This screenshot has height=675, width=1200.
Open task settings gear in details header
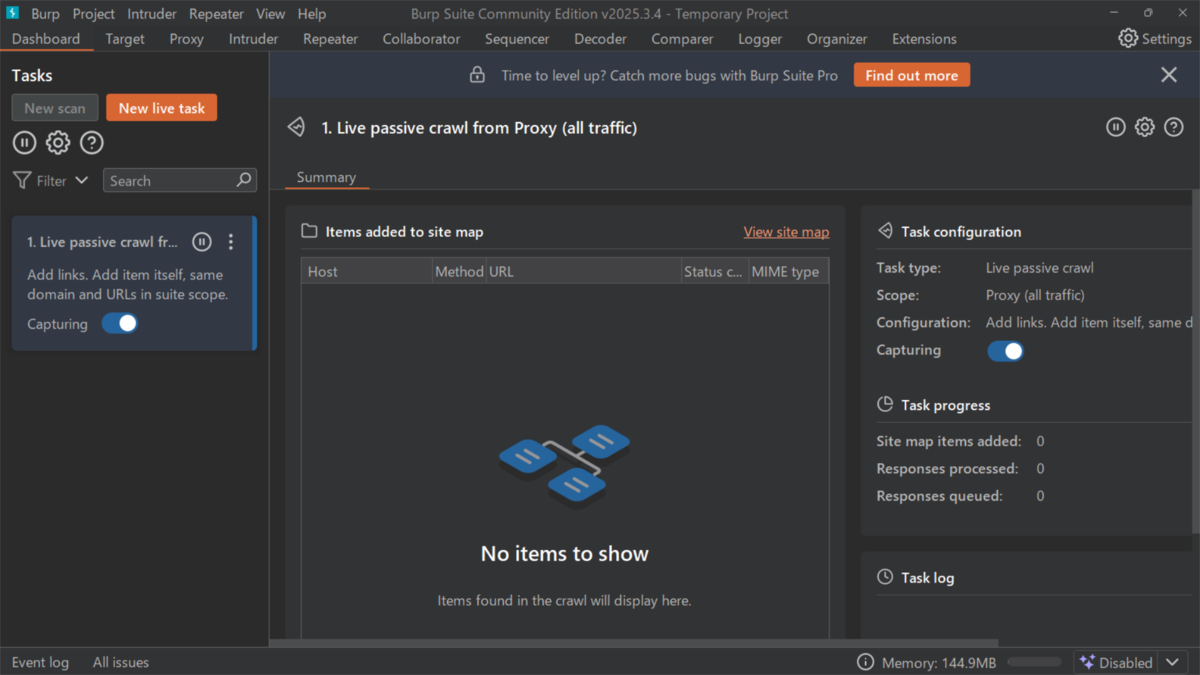point(1145,127)
